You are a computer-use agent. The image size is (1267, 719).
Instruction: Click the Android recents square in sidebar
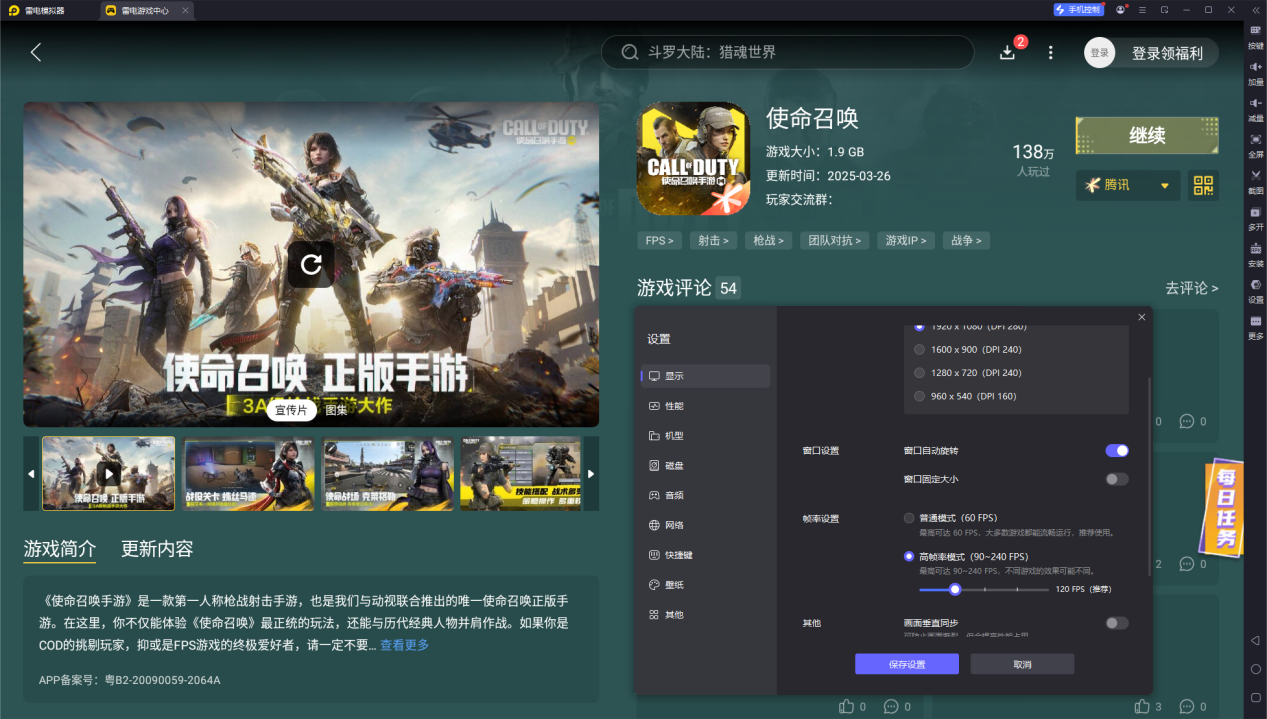click(1256, 697)
